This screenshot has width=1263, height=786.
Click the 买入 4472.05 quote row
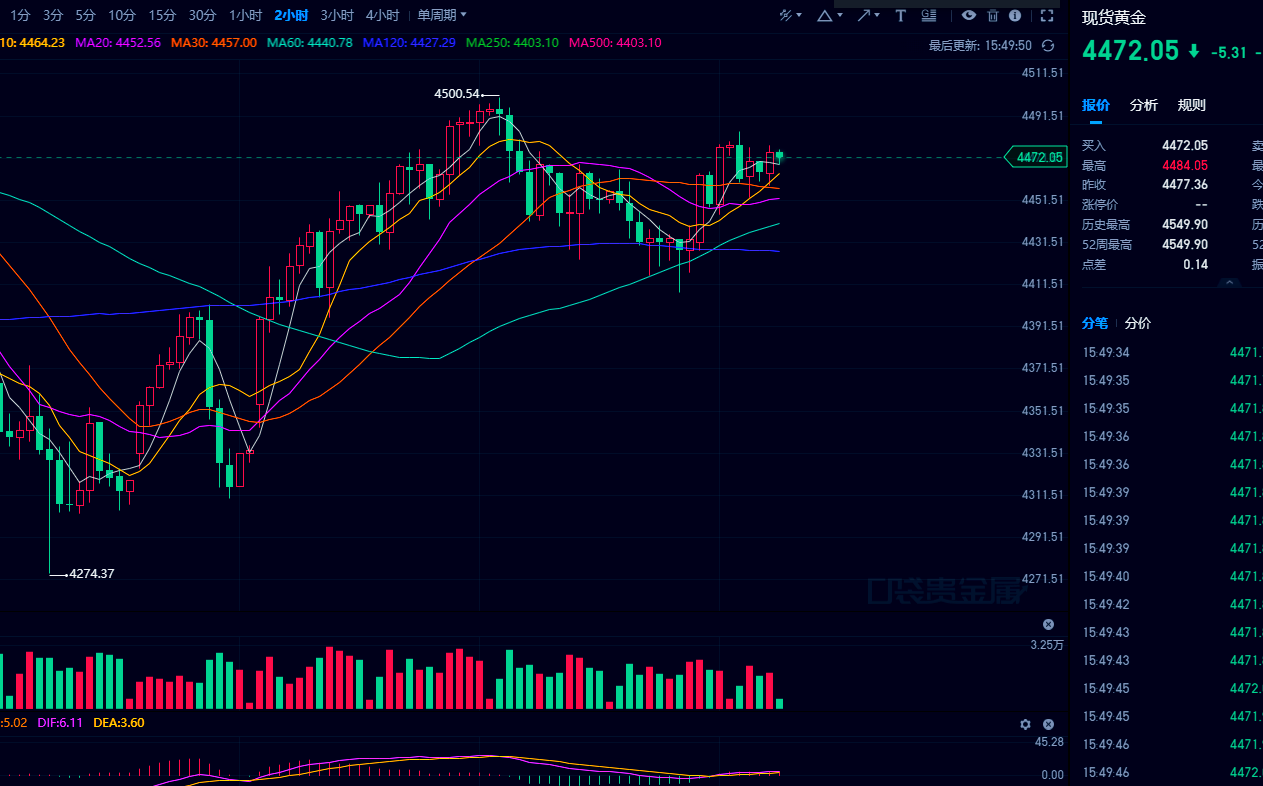tap(1145, 146)
